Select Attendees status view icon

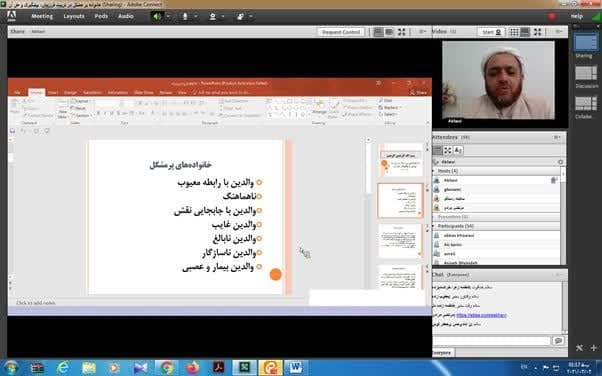pos(458,150)
